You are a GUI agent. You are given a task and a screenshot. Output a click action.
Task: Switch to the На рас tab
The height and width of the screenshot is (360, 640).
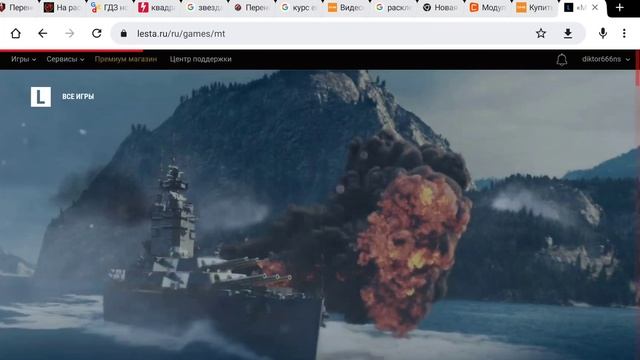click(x=62, y=7)
